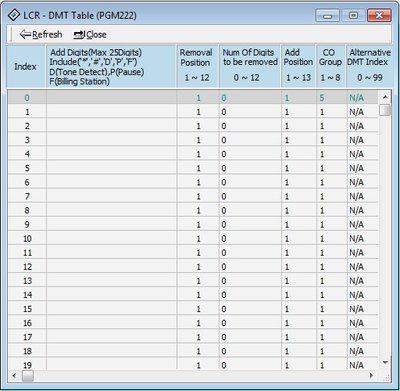Click the horizontal scrollbar right arrow
400x391 pixels.
pos(372,376)
